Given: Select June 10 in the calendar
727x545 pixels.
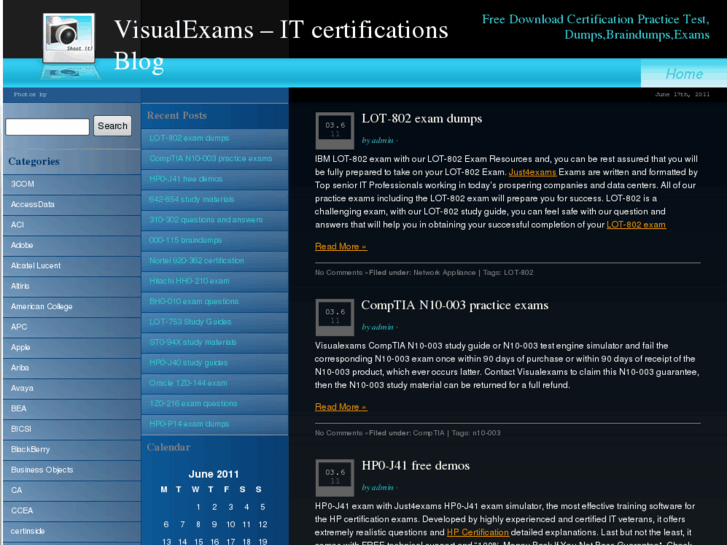Looking at the screenshot, I should [x=230, y=525].
